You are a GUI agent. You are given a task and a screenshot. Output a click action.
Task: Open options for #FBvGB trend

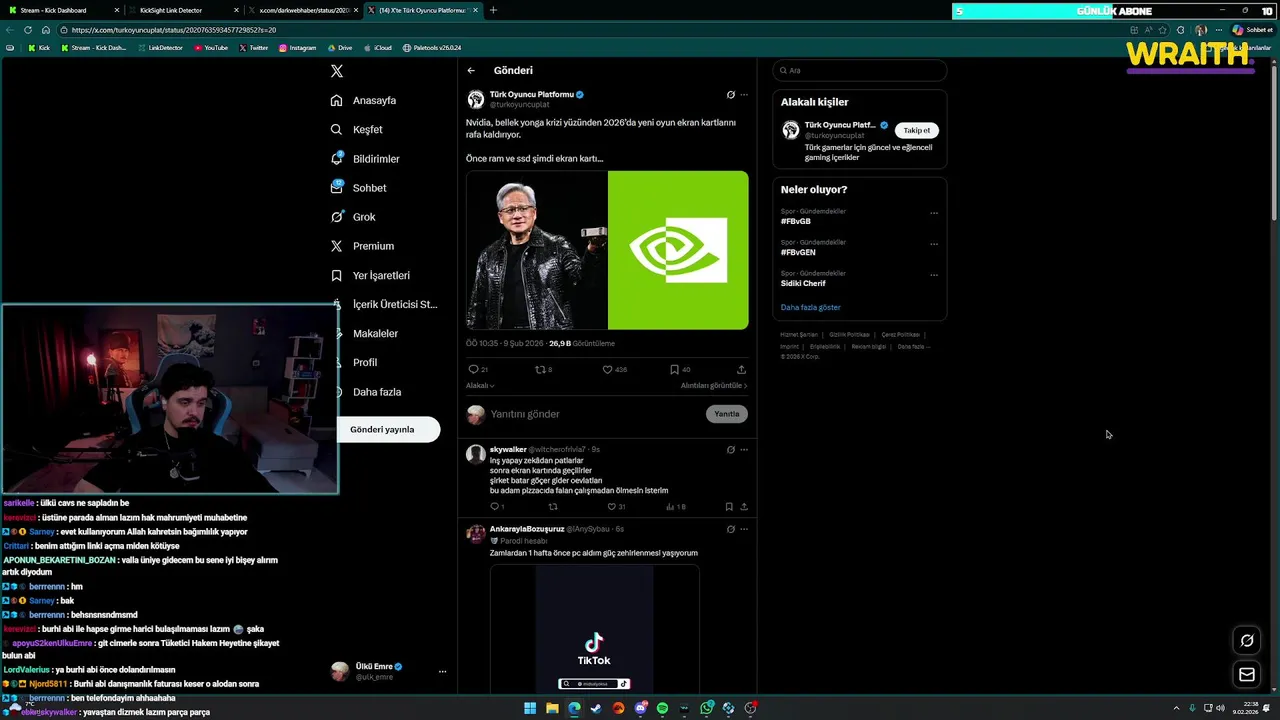934,213
